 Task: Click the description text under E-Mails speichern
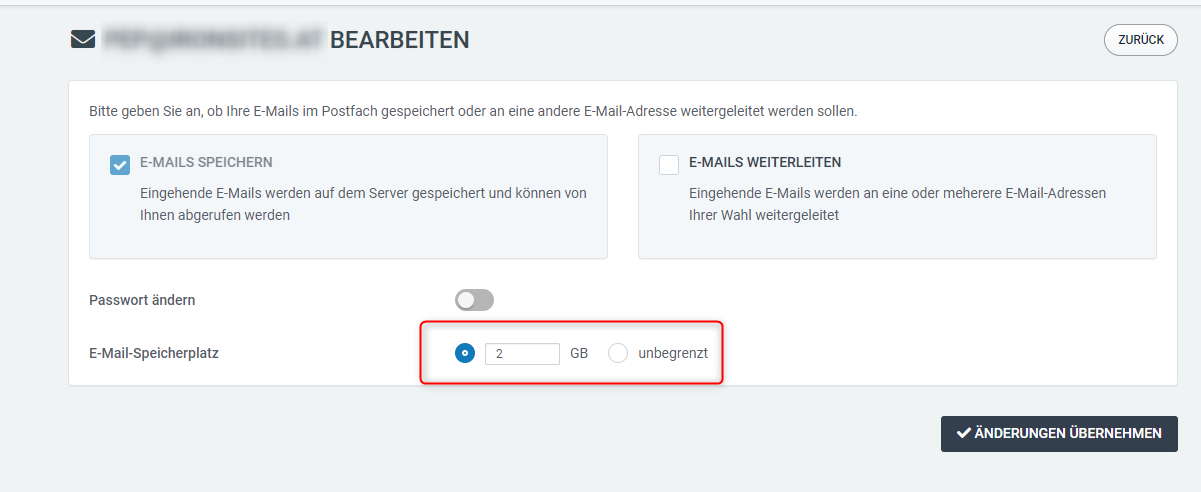coord(363,204)
